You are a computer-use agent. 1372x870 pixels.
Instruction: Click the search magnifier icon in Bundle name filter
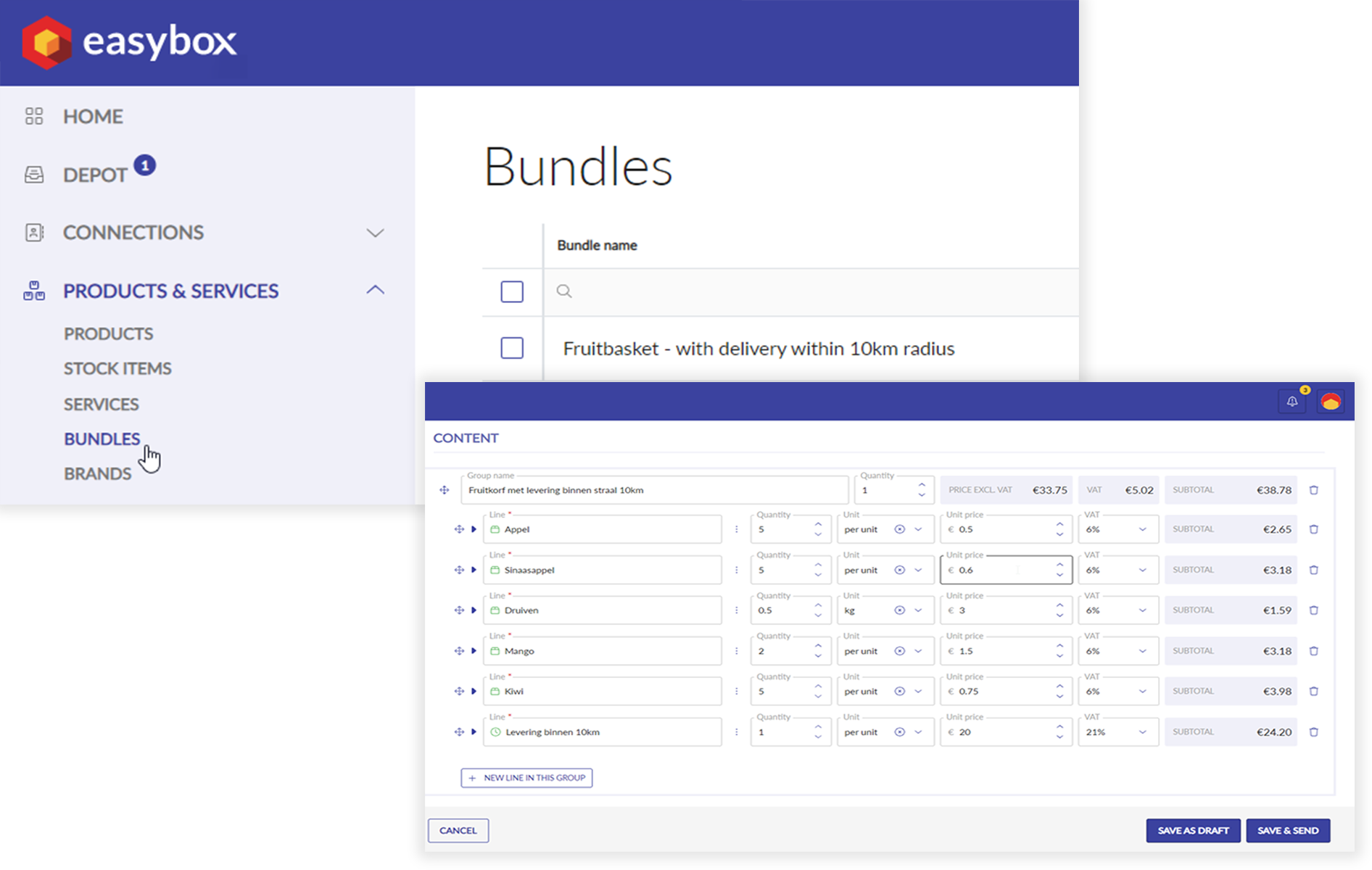click(x=564, y=291)
